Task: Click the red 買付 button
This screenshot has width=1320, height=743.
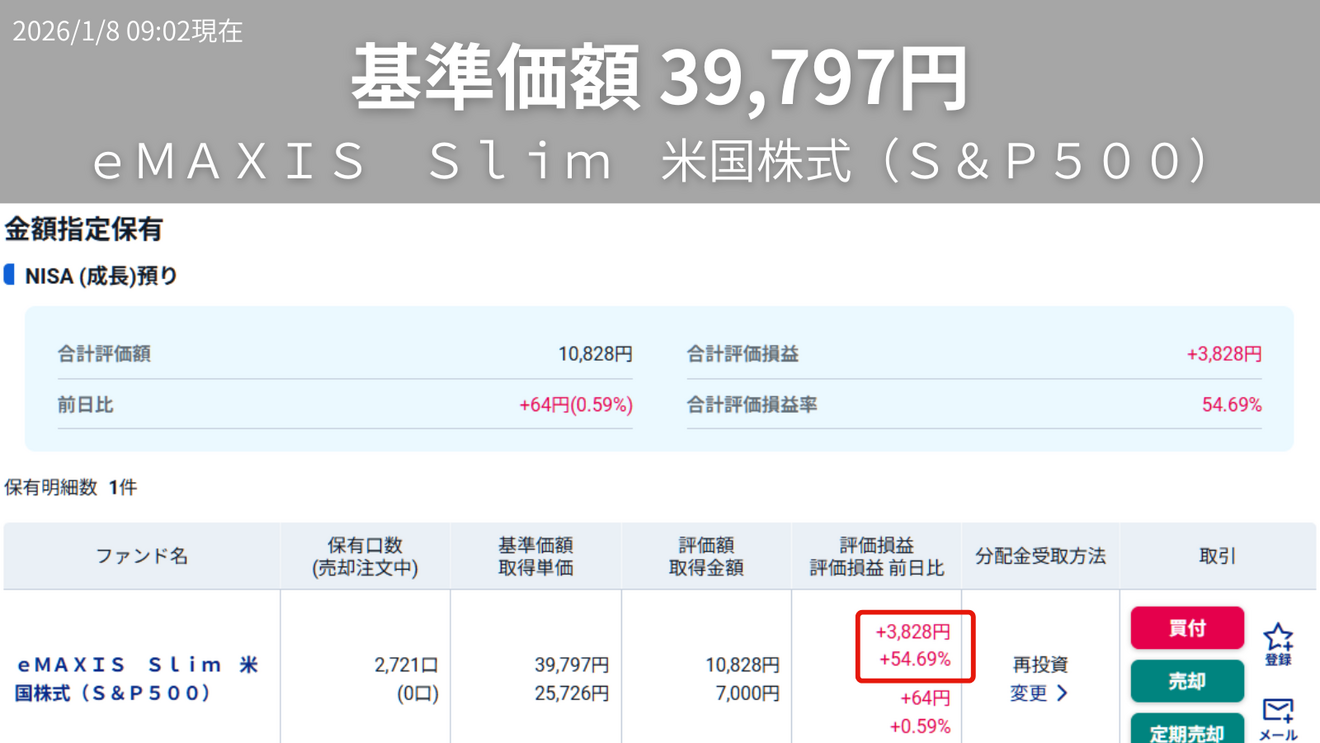Action: (x=1187, y=628)
